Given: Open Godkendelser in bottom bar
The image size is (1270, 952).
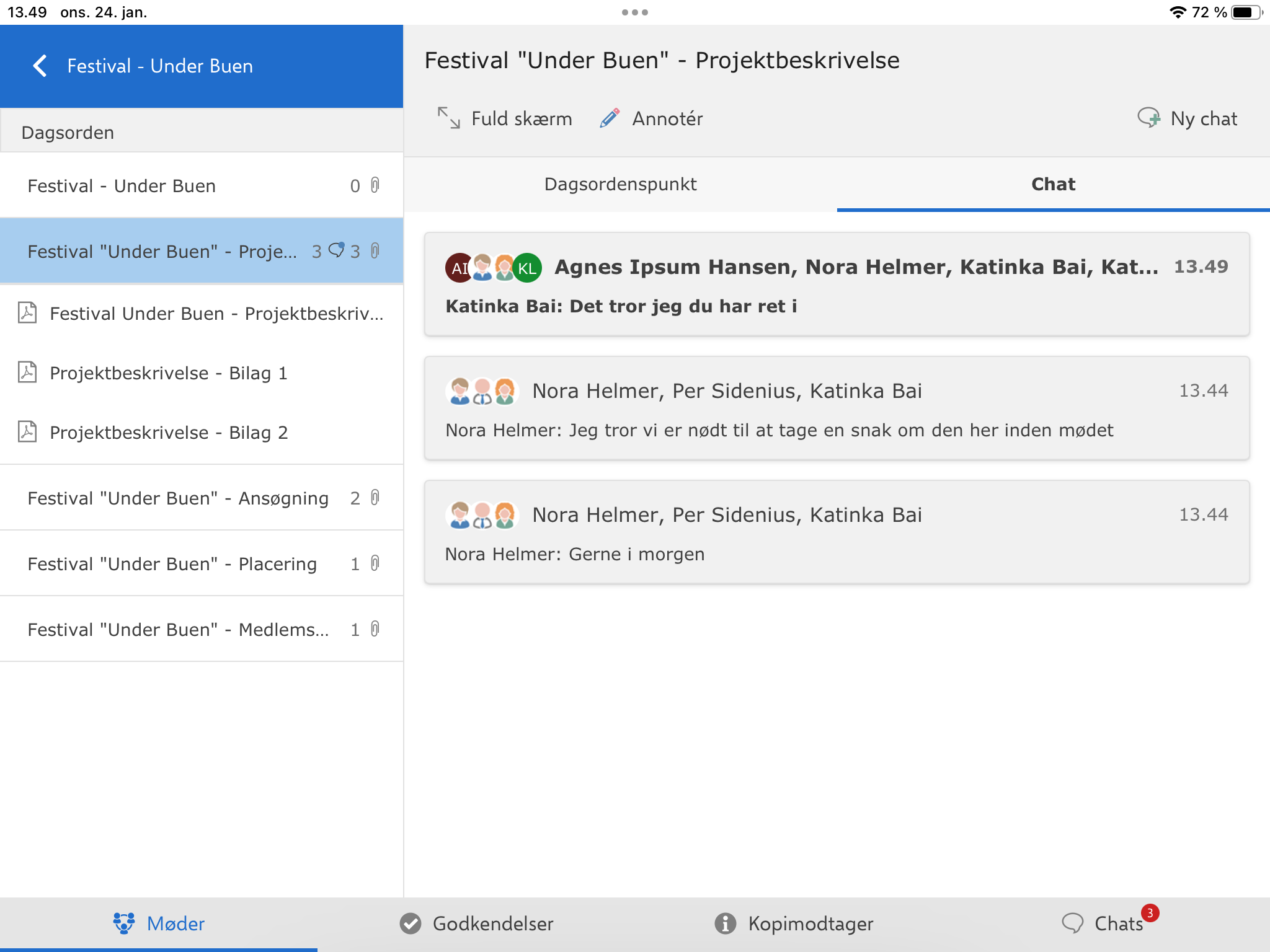Looking at the screenshot, I should [476, 923].
